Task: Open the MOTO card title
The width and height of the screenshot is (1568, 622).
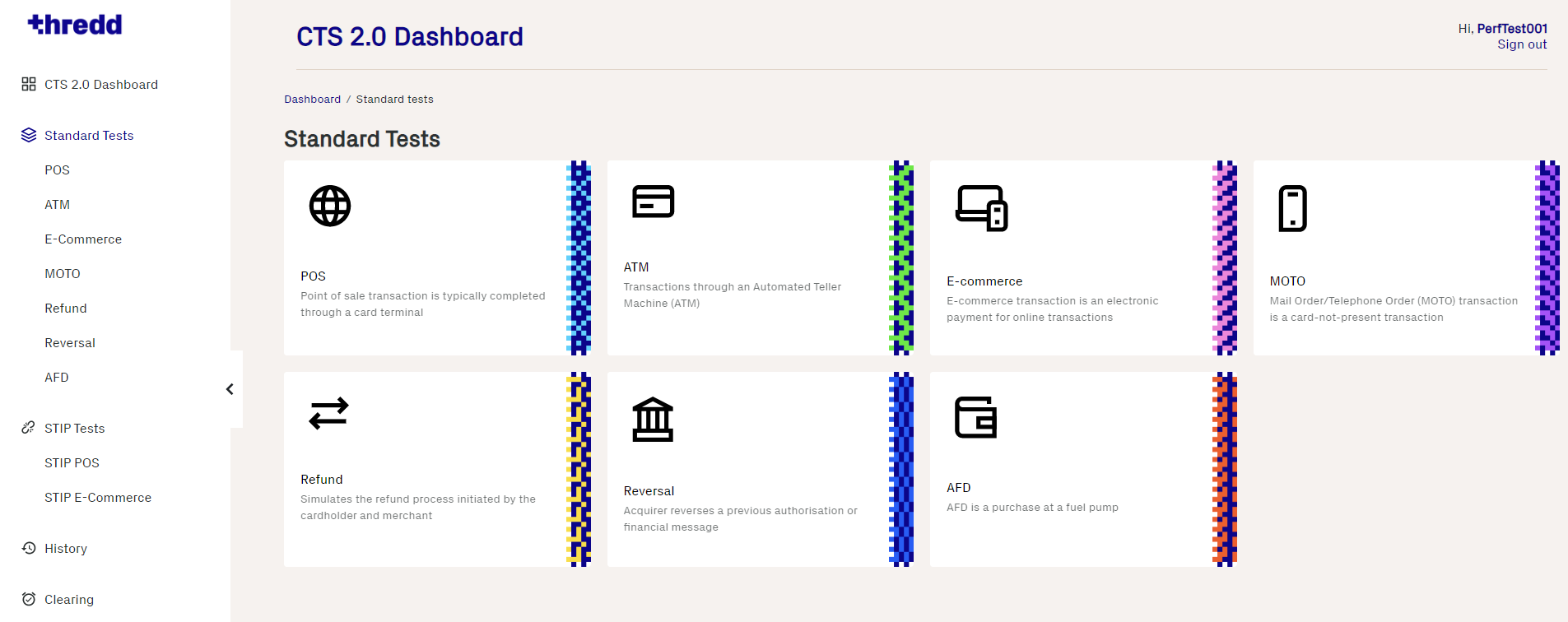Action: coord(1287,281)
